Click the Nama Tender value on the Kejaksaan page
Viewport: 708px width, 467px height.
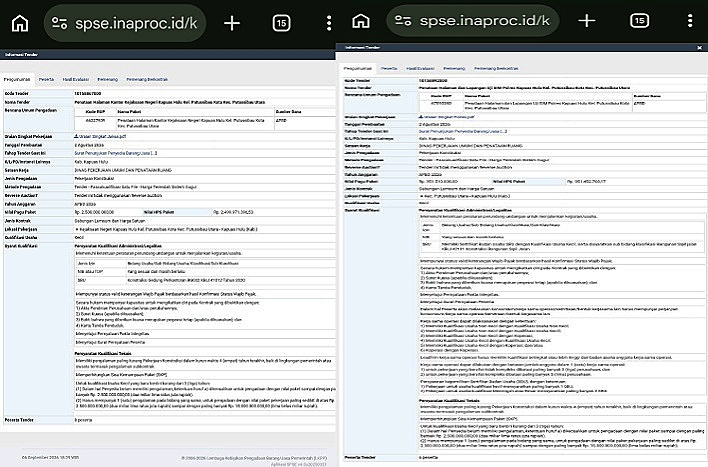click(170, 102)
